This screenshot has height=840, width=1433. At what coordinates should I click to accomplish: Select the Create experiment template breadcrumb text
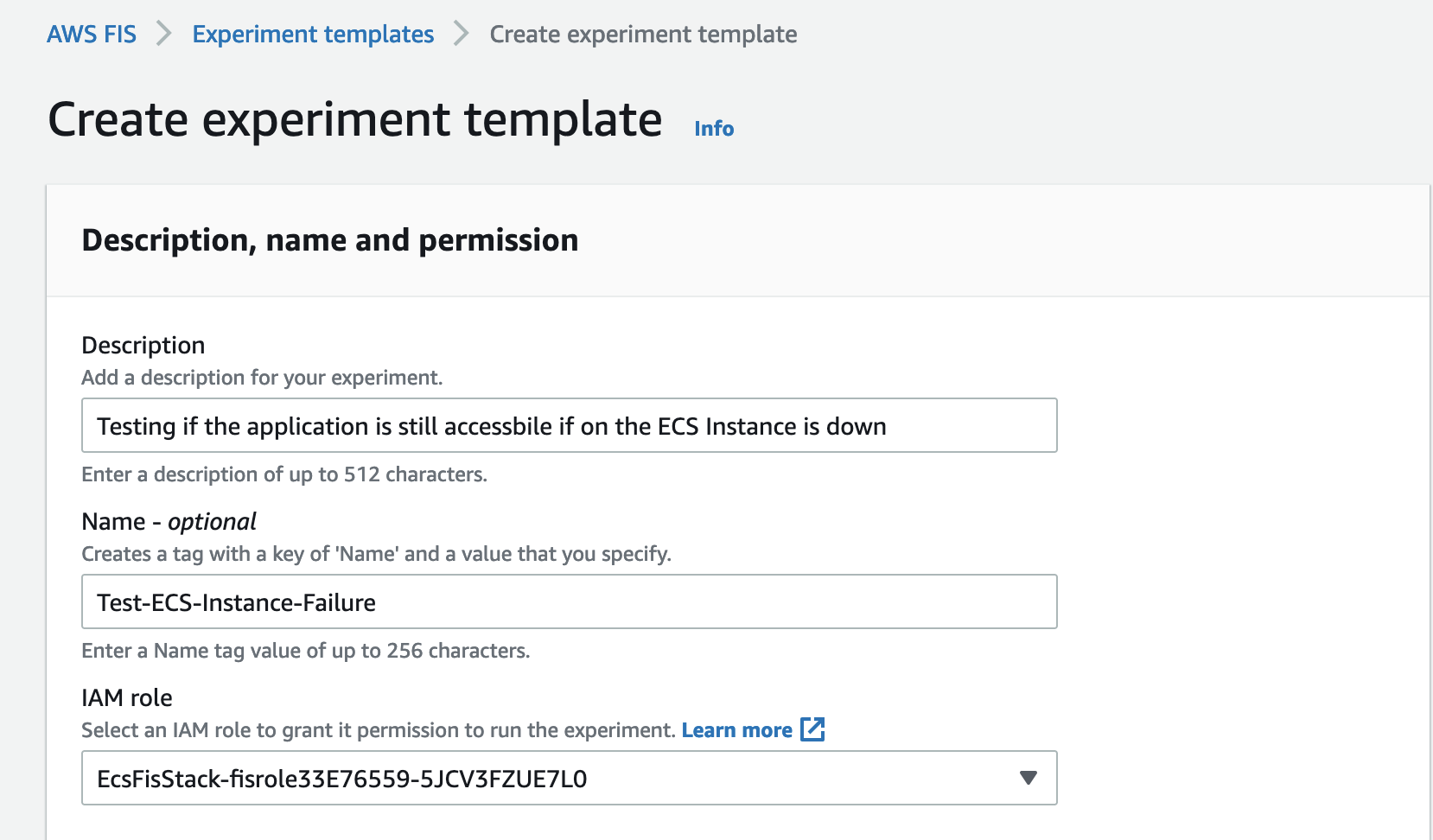click(x=643, y=34)
